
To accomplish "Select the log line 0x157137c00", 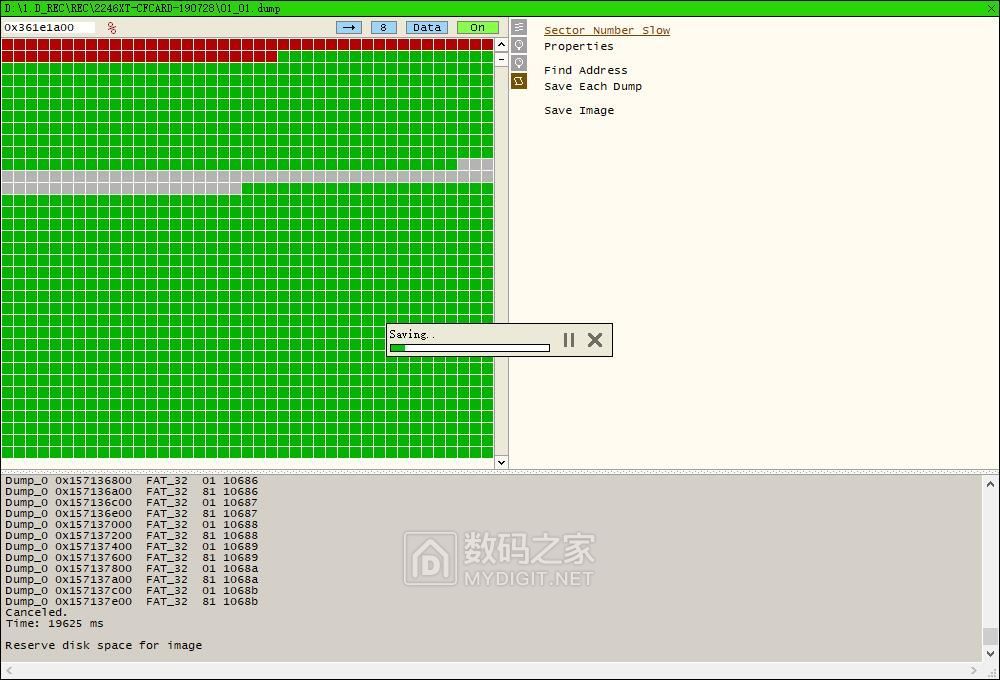I will point(131,590).
